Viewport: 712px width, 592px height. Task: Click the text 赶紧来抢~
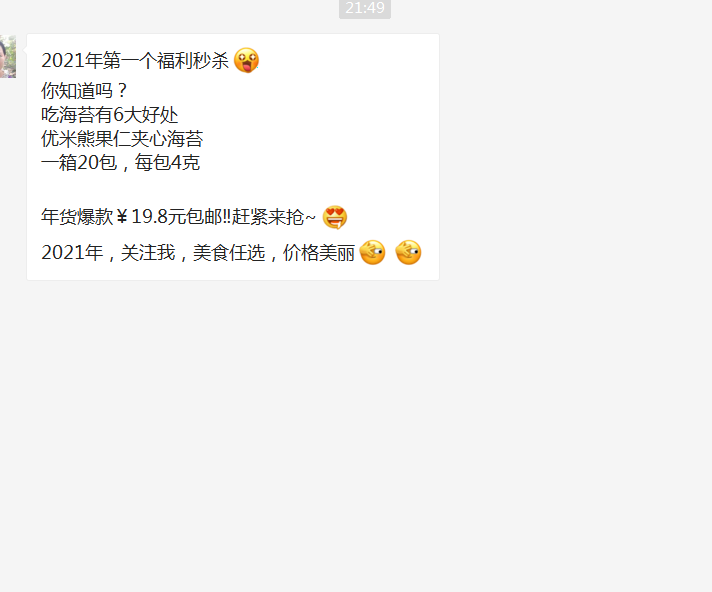pyautogui.click(x=274, y=217)
